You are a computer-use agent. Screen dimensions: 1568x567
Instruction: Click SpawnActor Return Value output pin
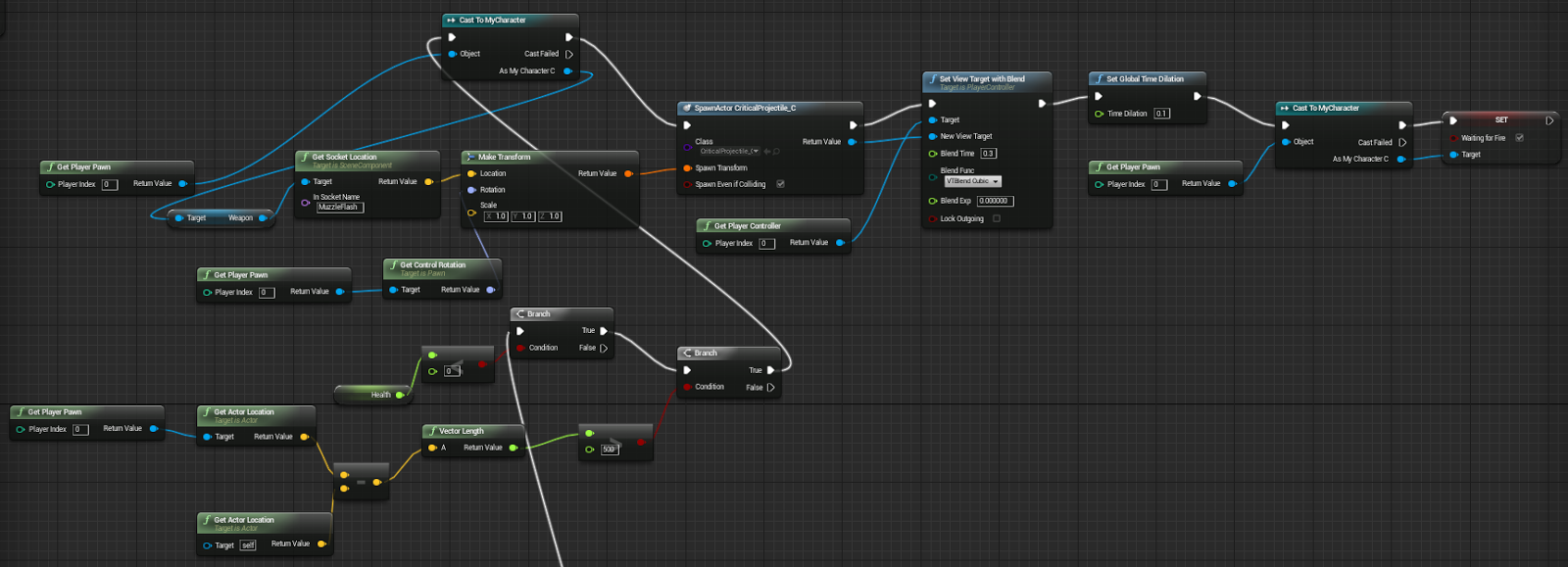coord(852,142)
